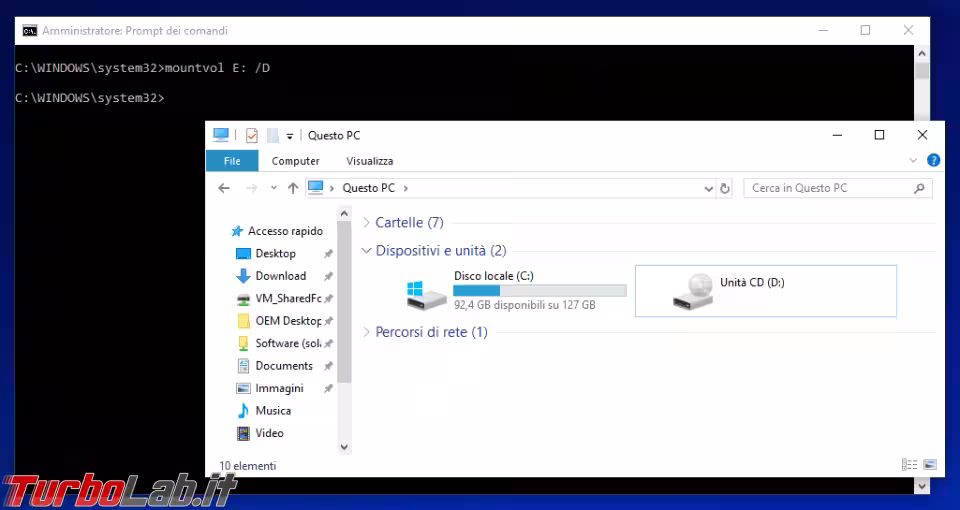Open OEM Desktop in the sidebar
The height and width of the screenshot is (510, 960).
pyautogui.click(x=288, y=321)
